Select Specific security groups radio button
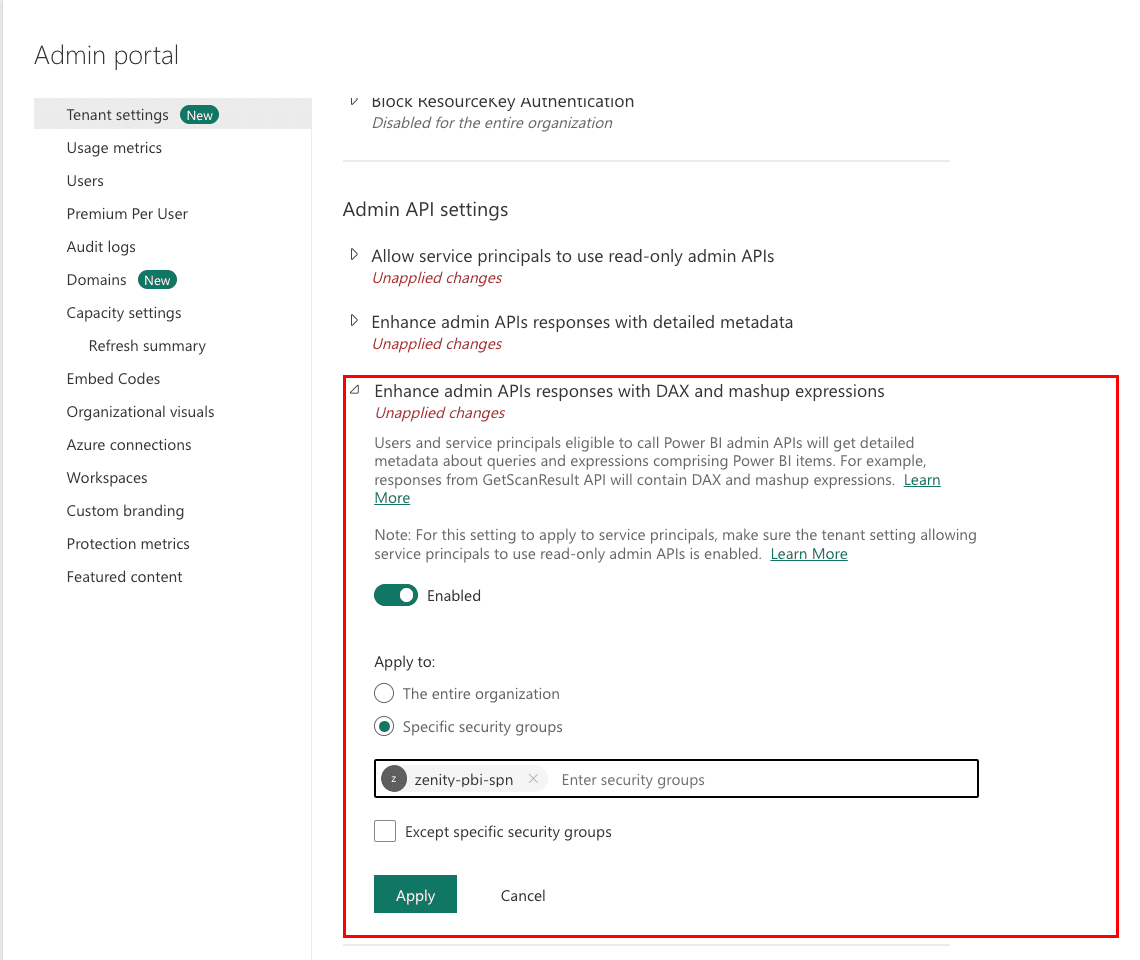The height and width of the screenshot is (960, 1140). click(384, 726)
